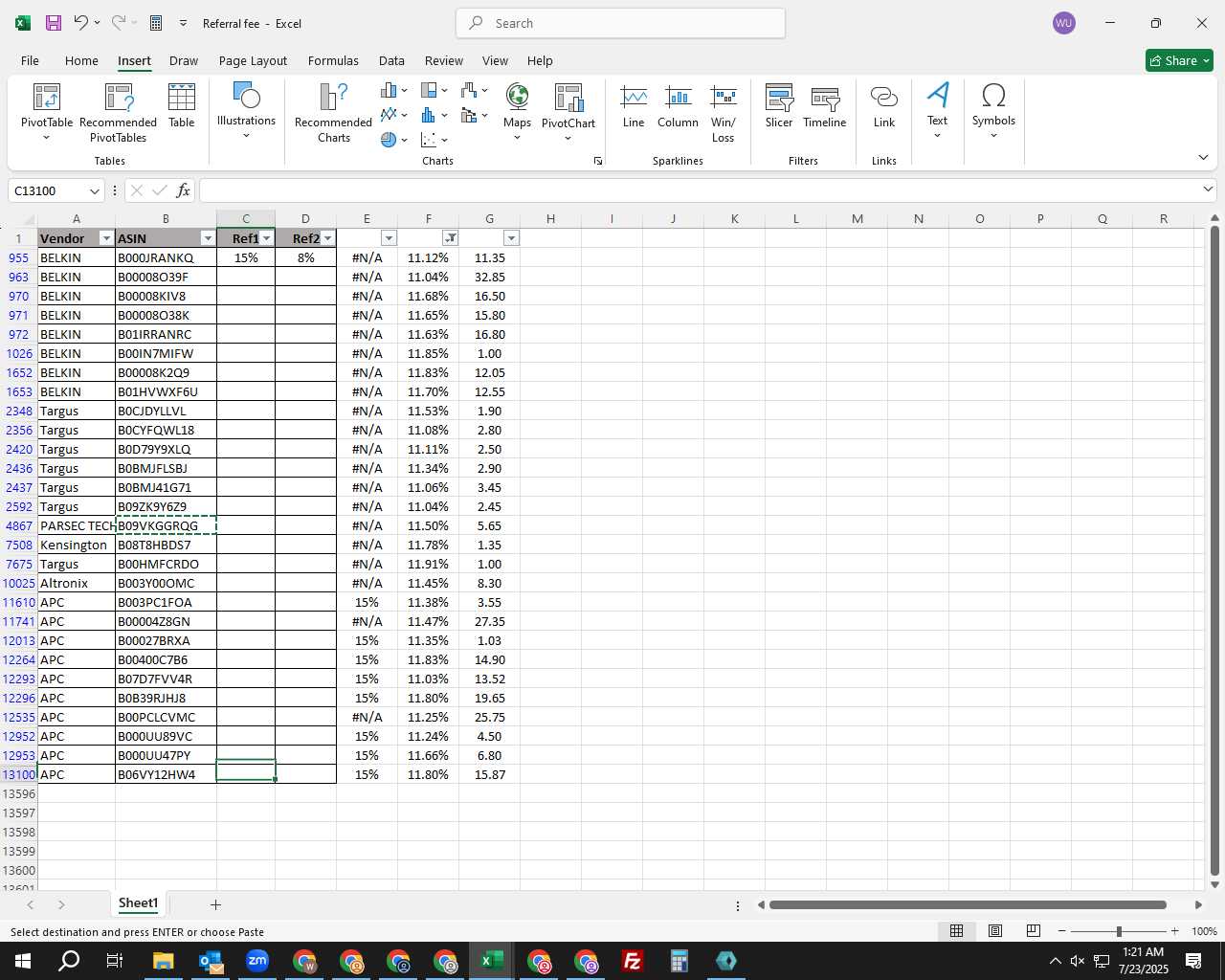1225x980 pixels.
Task: Collapse the ribbon with chevron
Action: [x=1203, y=157]
